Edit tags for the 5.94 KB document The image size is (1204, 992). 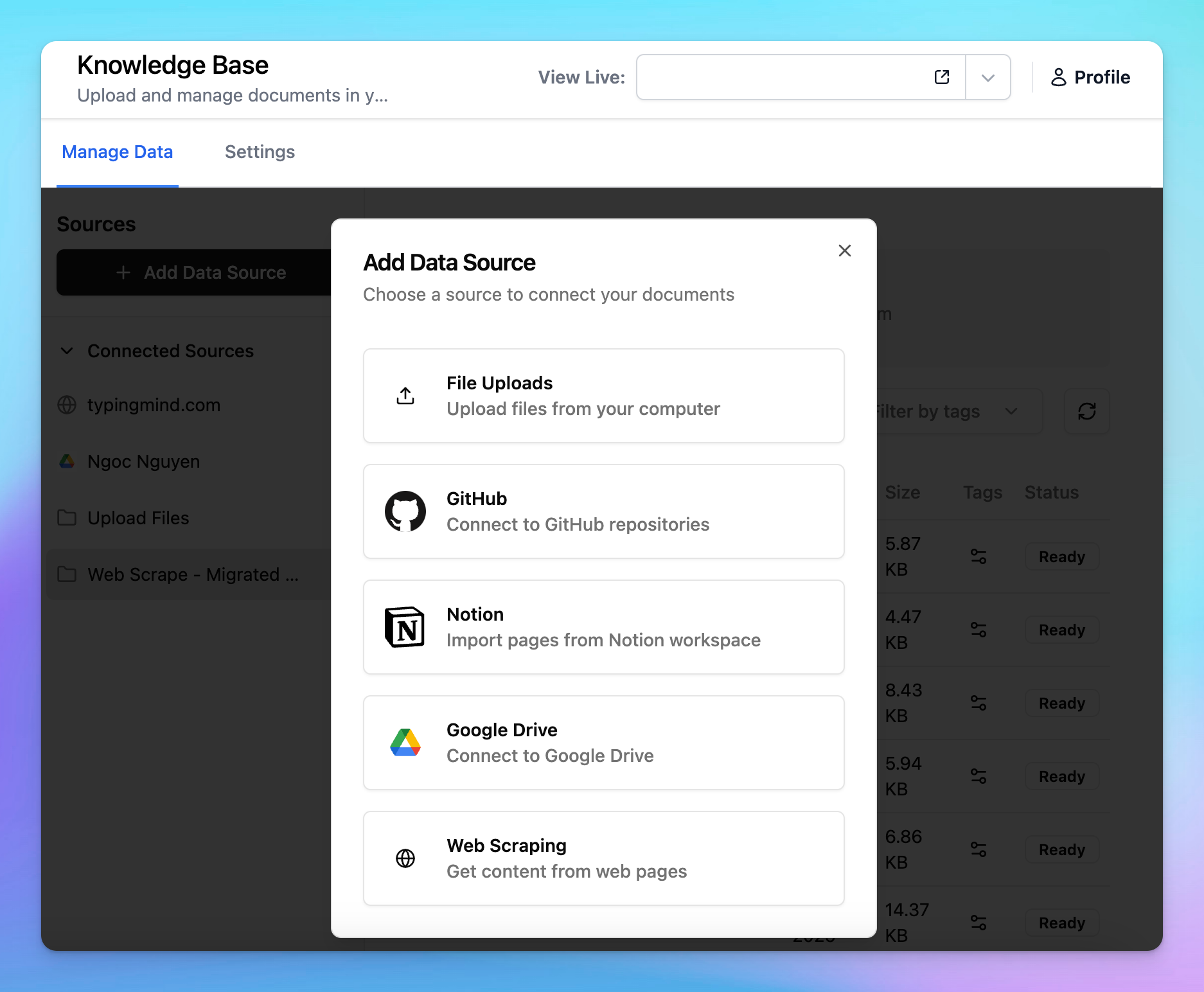click(x=978, y=776)
